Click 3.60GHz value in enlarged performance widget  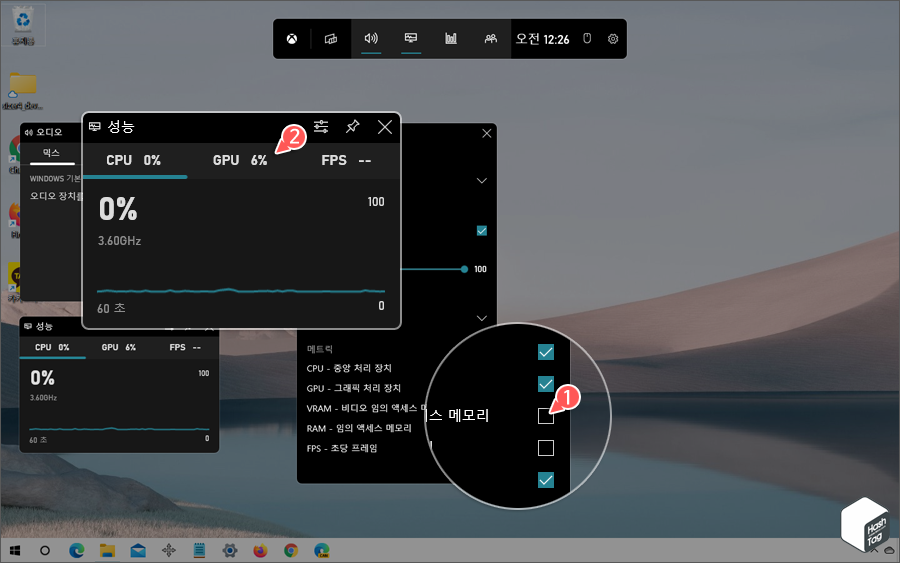coord(119,241)
